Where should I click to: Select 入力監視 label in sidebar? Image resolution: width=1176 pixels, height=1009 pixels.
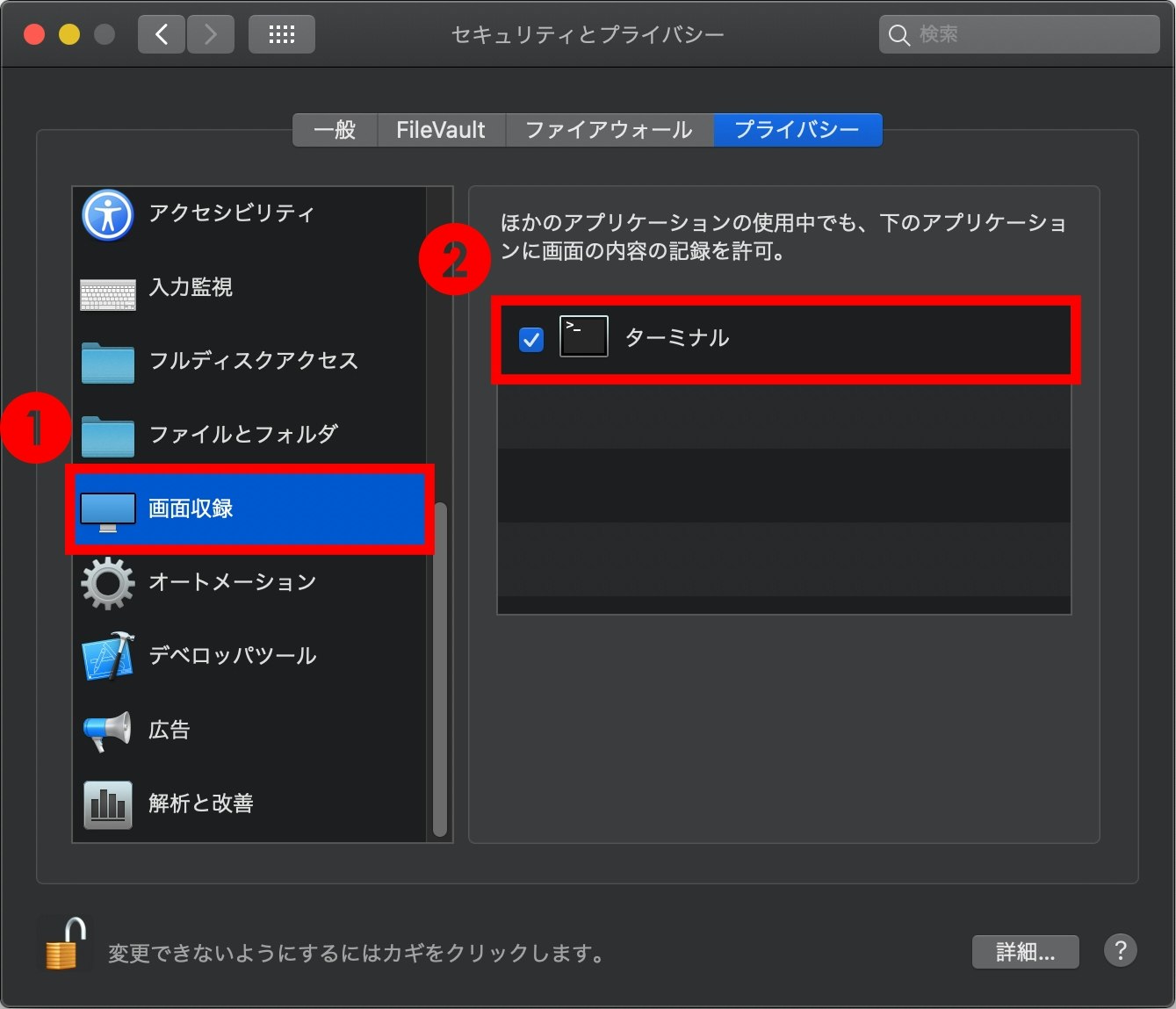click(191, 287)
